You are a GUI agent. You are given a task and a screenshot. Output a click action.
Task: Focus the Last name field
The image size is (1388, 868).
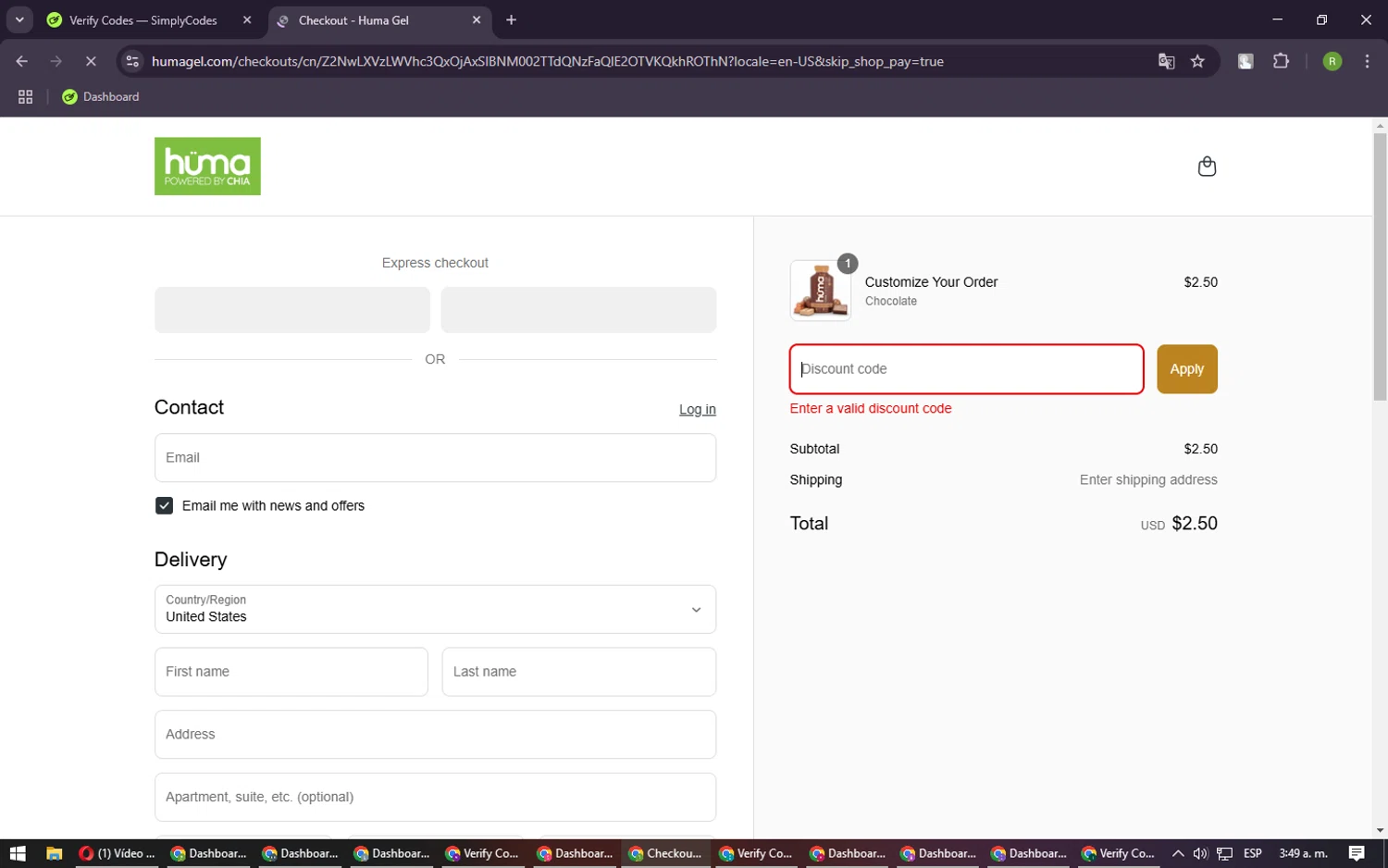578,672
